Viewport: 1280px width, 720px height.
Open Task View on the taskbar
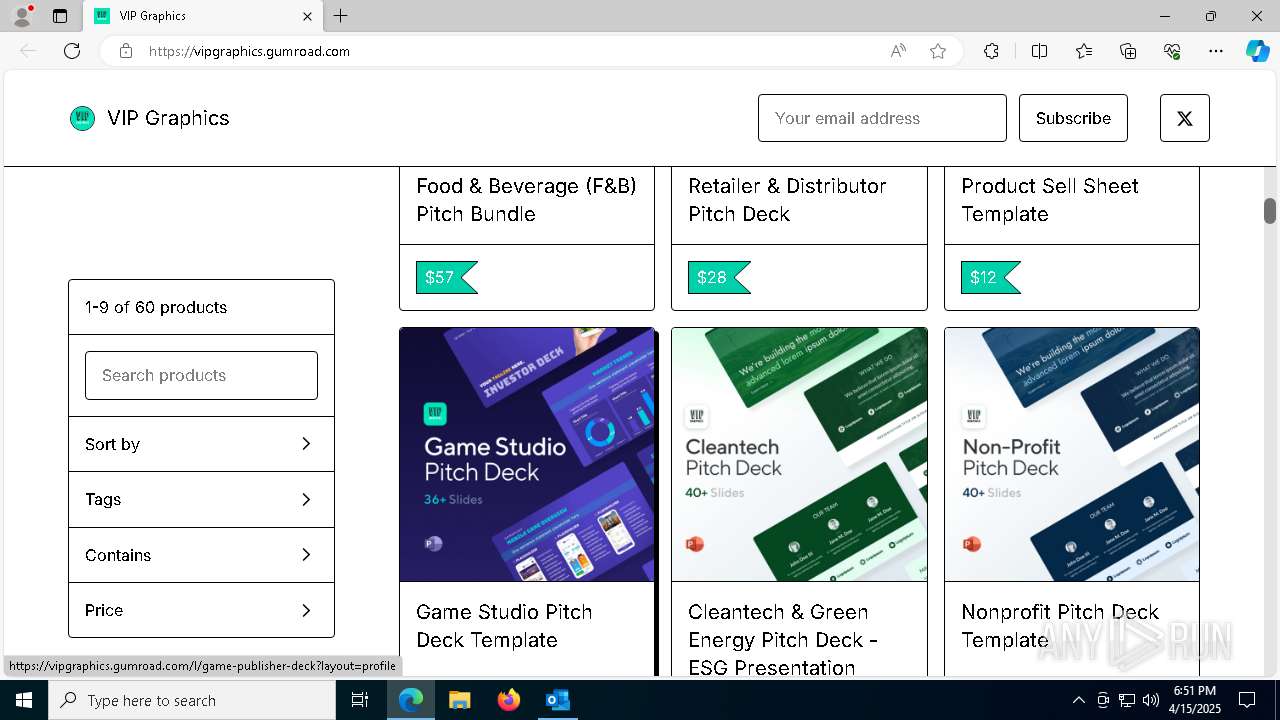(x=360, y=700)
